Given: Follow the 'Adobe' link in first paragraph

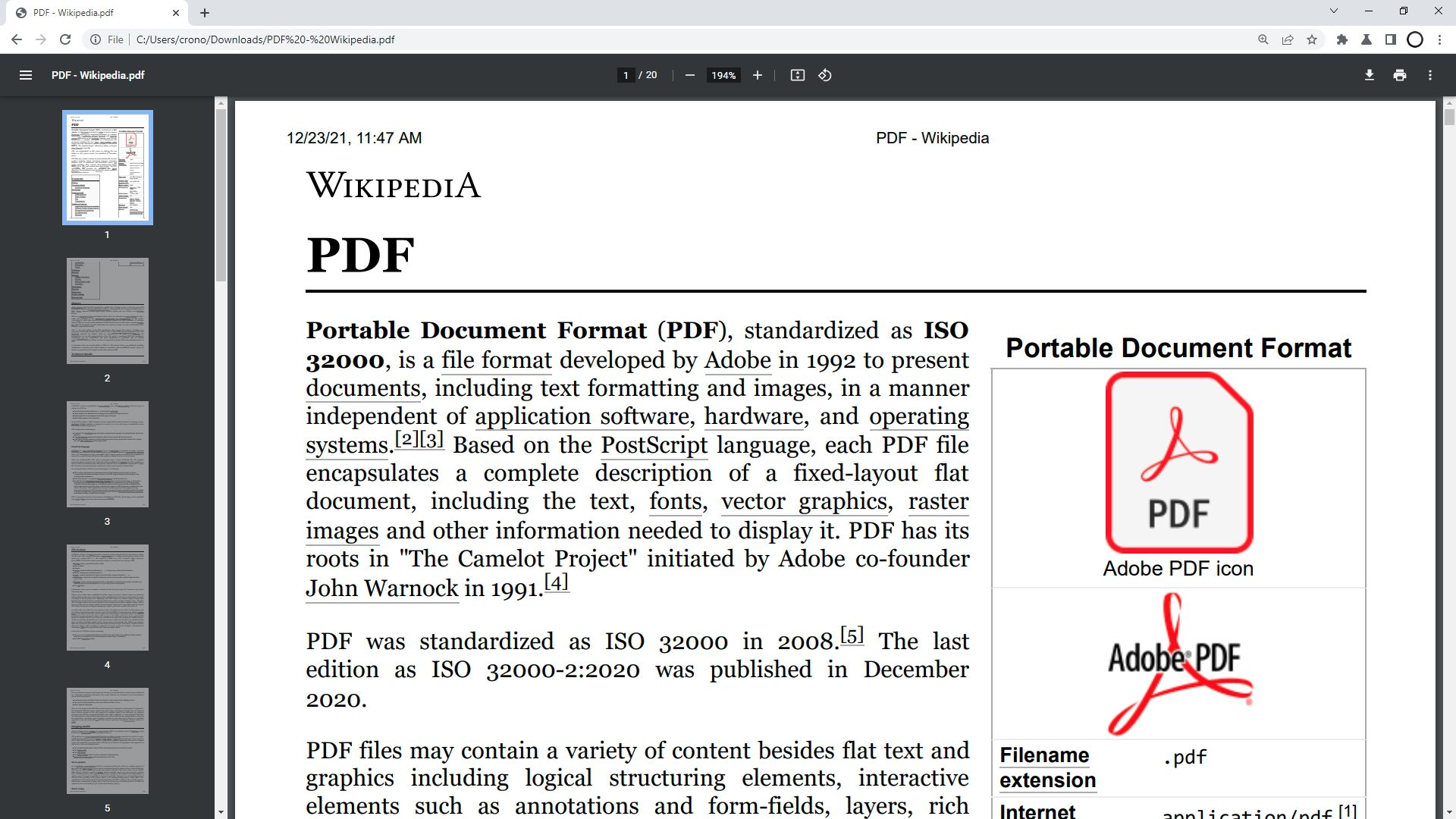Looking at the screenshot, I should [x=737, y=360].
